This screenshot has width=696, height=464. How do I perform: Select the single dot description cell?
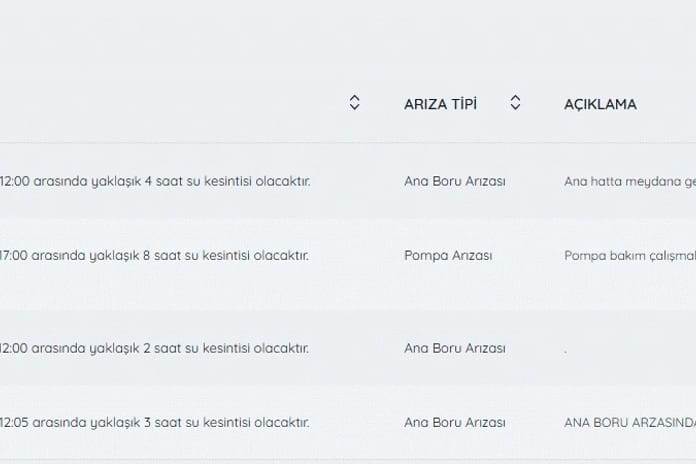coord(566,350)
